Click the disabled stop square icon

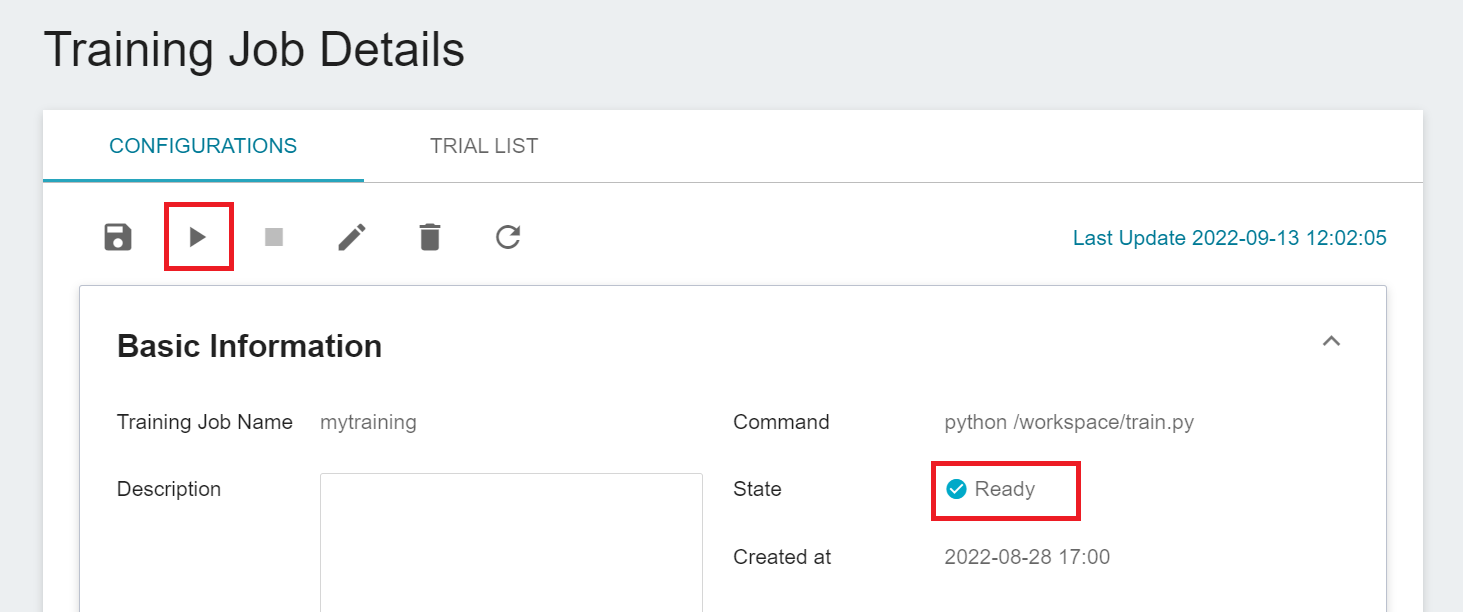coord(274,237)
